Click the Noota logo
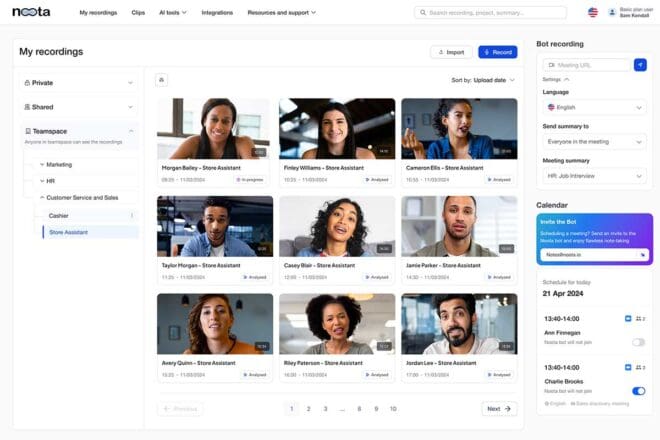Viewport: 660px width, 440px height. tap(31, 12)
